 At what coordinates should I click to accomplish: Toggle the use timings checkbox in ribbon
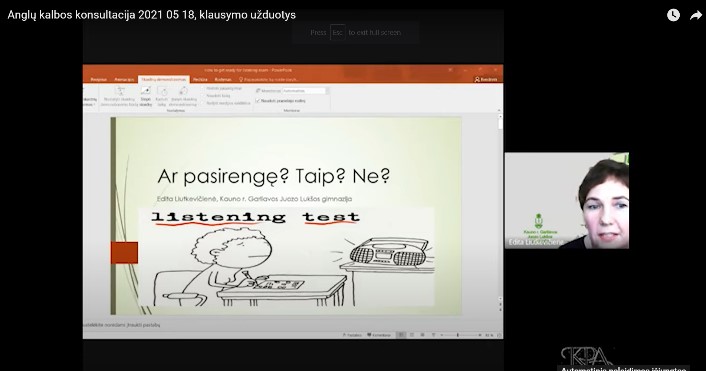coord(204,96)
